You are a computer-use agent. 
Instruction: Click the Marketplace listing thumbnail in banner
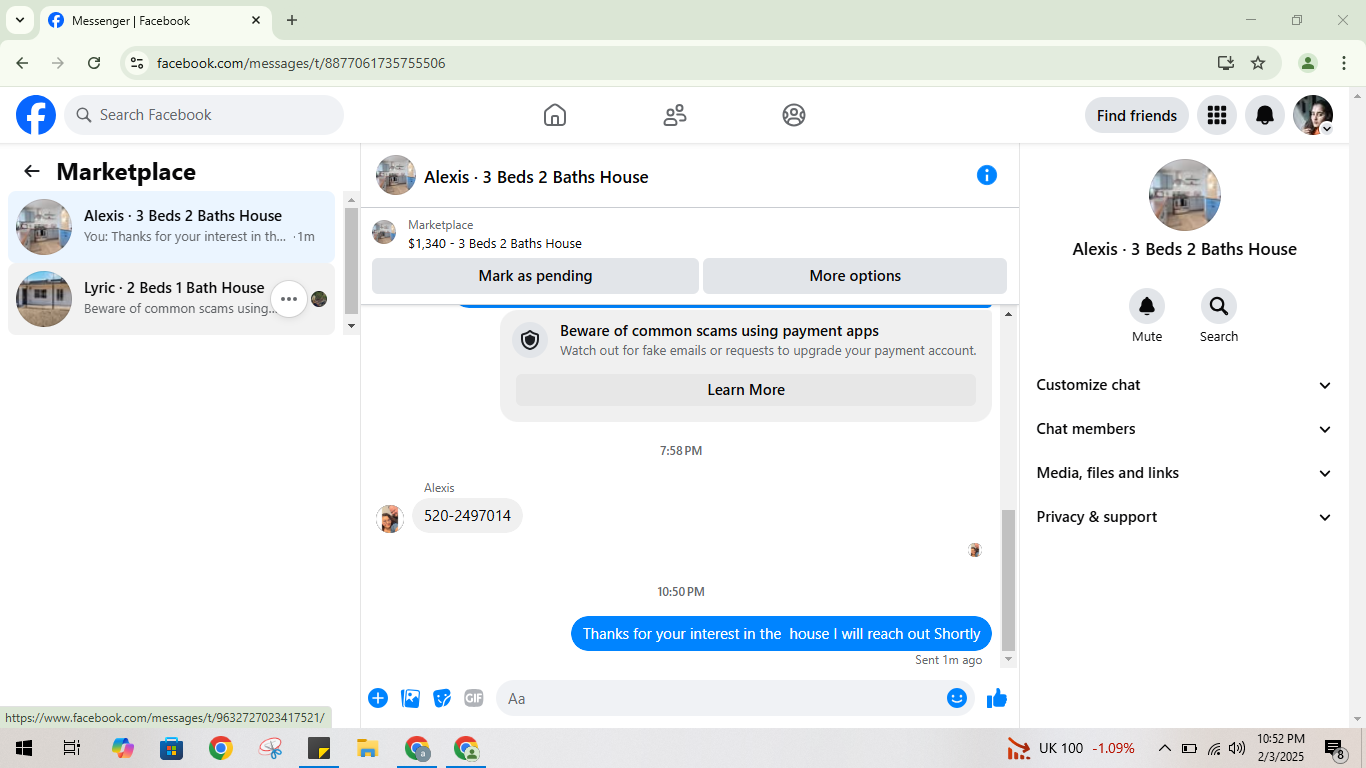click(x=384, y=233)
